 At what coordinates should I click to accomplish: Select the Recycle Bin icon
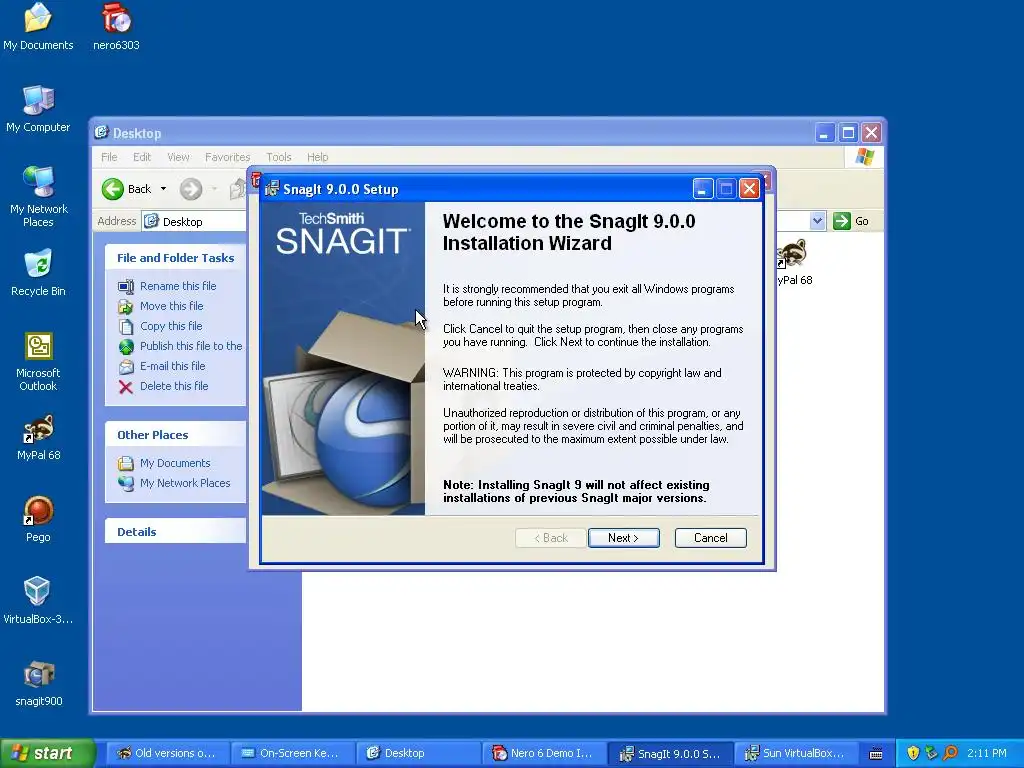click(x=38, y=272)
